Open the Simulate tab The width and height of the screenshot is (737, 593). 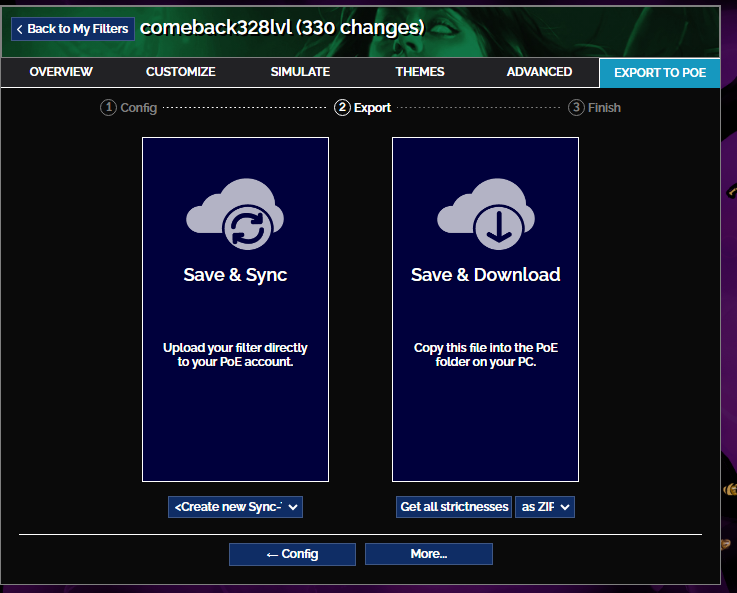coord(300,72)
